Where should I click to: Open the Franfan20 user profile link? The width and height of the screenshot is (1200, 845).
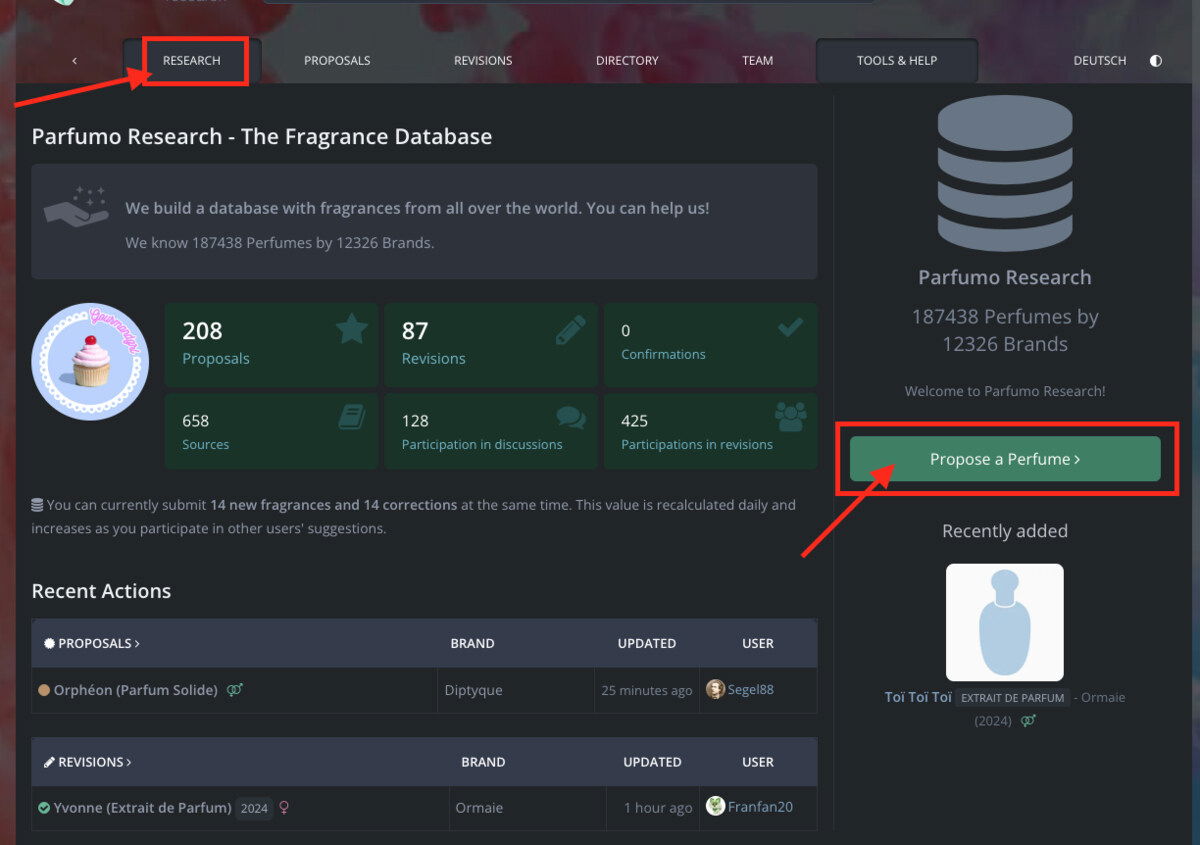coord(760,807)
